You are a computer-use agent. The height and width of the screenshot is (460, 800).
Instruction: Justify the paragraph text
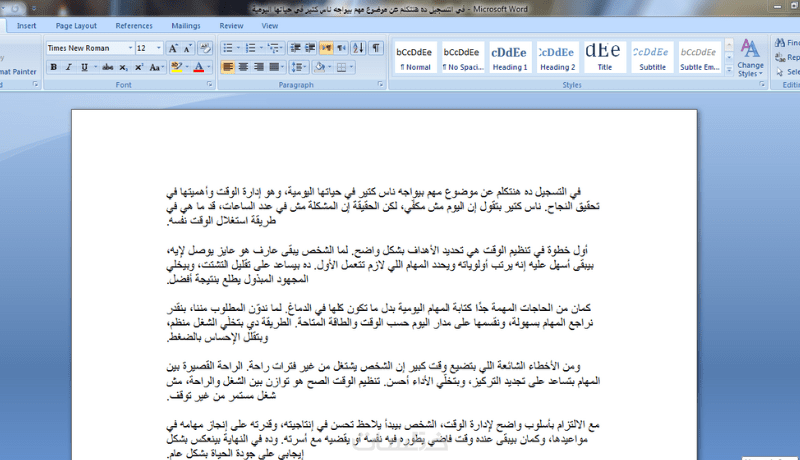tap(274, 67)
